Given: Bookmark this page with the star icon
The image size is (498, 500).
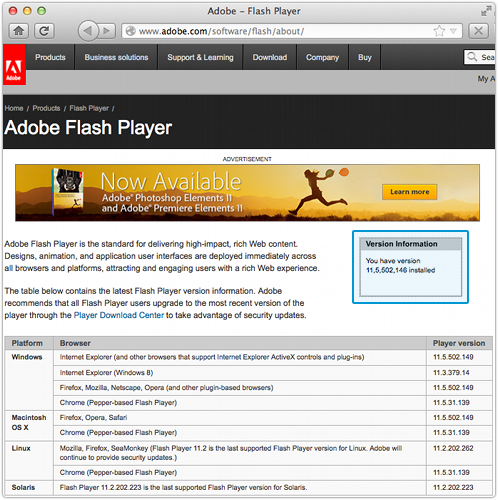Looking at the screenshot, I should pos(439,31).
